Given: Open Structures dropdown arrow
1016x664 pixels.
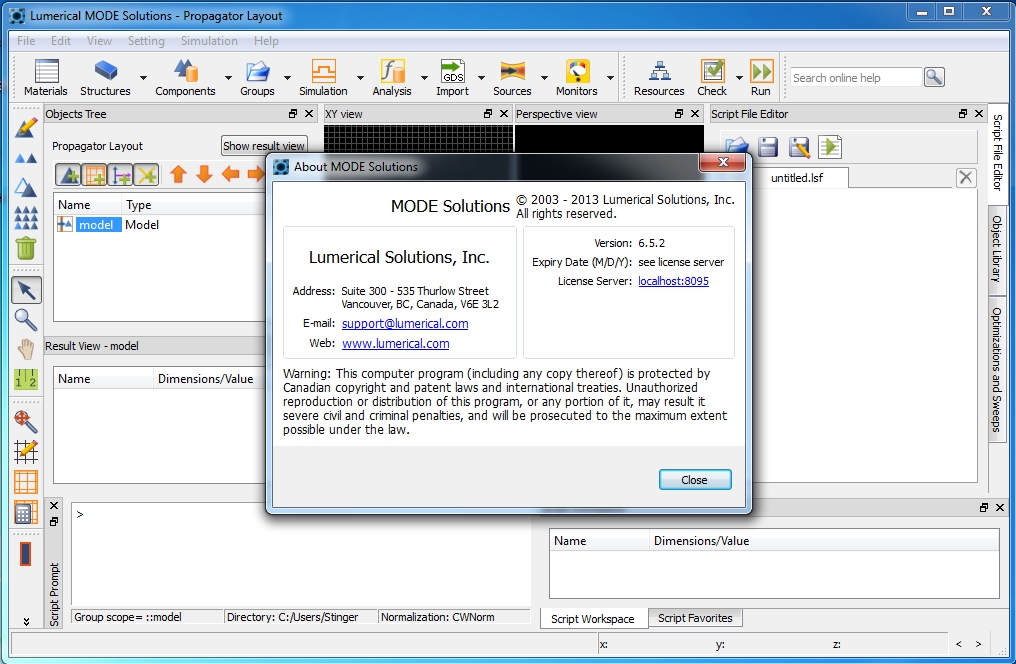Looking at the screenshot, I should [x=143, y=77].
